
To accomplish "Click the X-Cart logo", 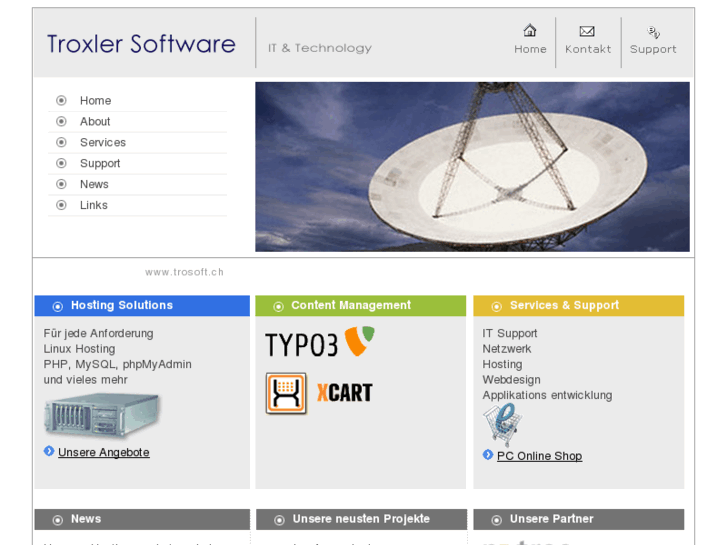I will tap(319, 393).
